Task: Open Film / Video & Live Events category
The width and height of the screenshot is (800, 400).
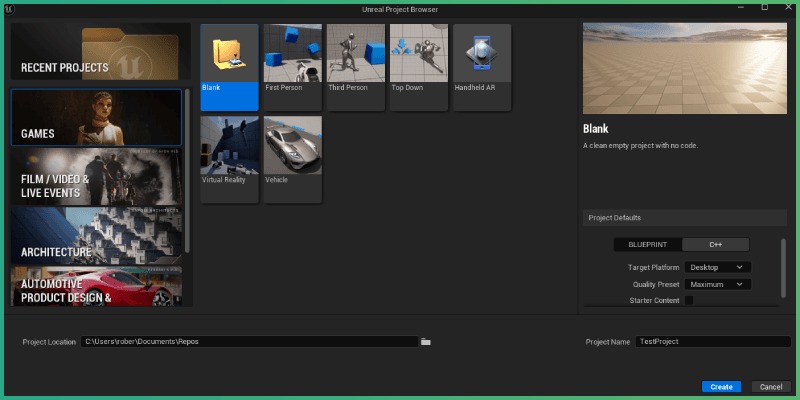Action: pyautogui.click(x=96, y=176)
